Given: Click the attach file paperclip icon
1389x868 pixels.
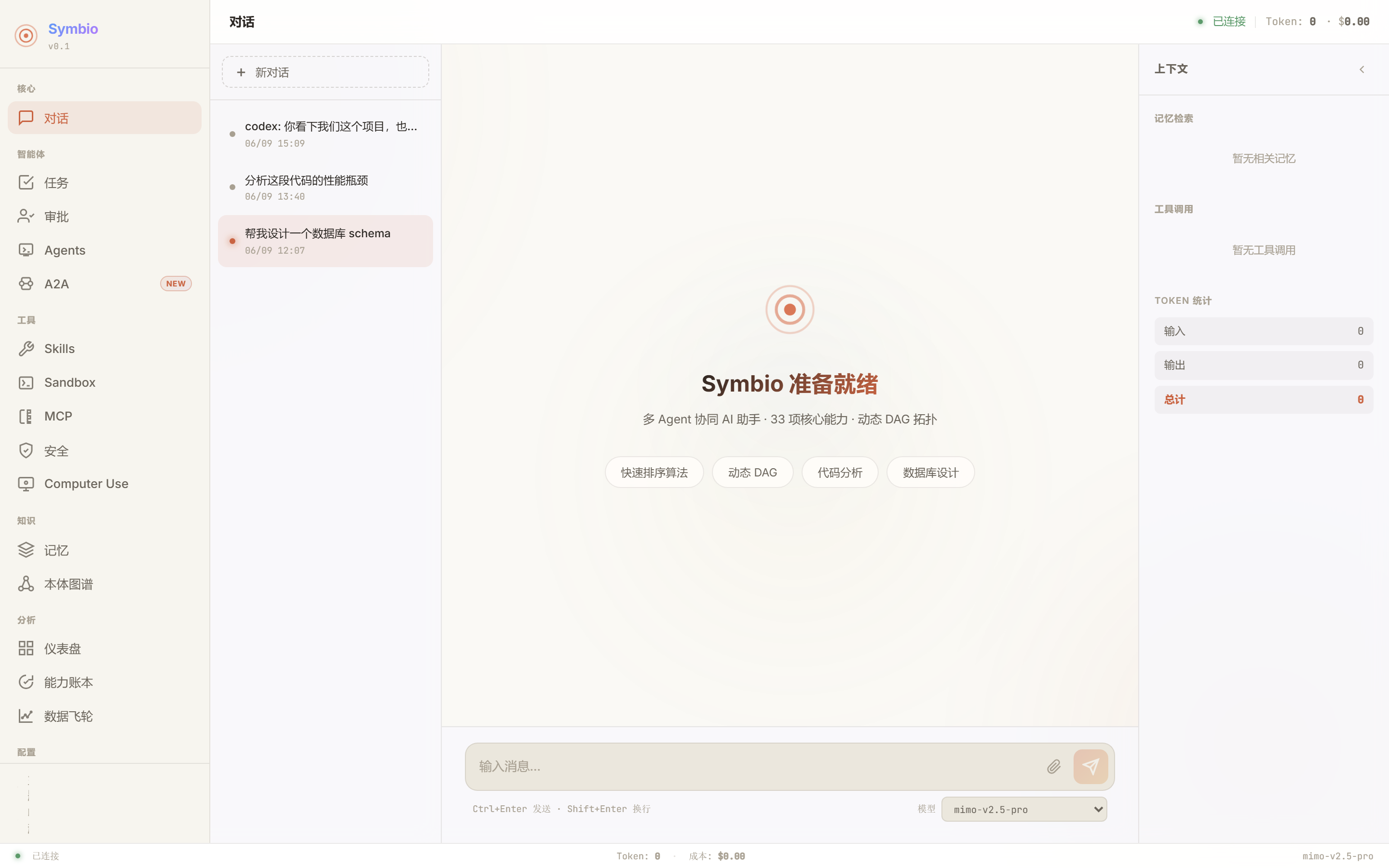Looking at the screenshot, I should (x=1053, y=766).
